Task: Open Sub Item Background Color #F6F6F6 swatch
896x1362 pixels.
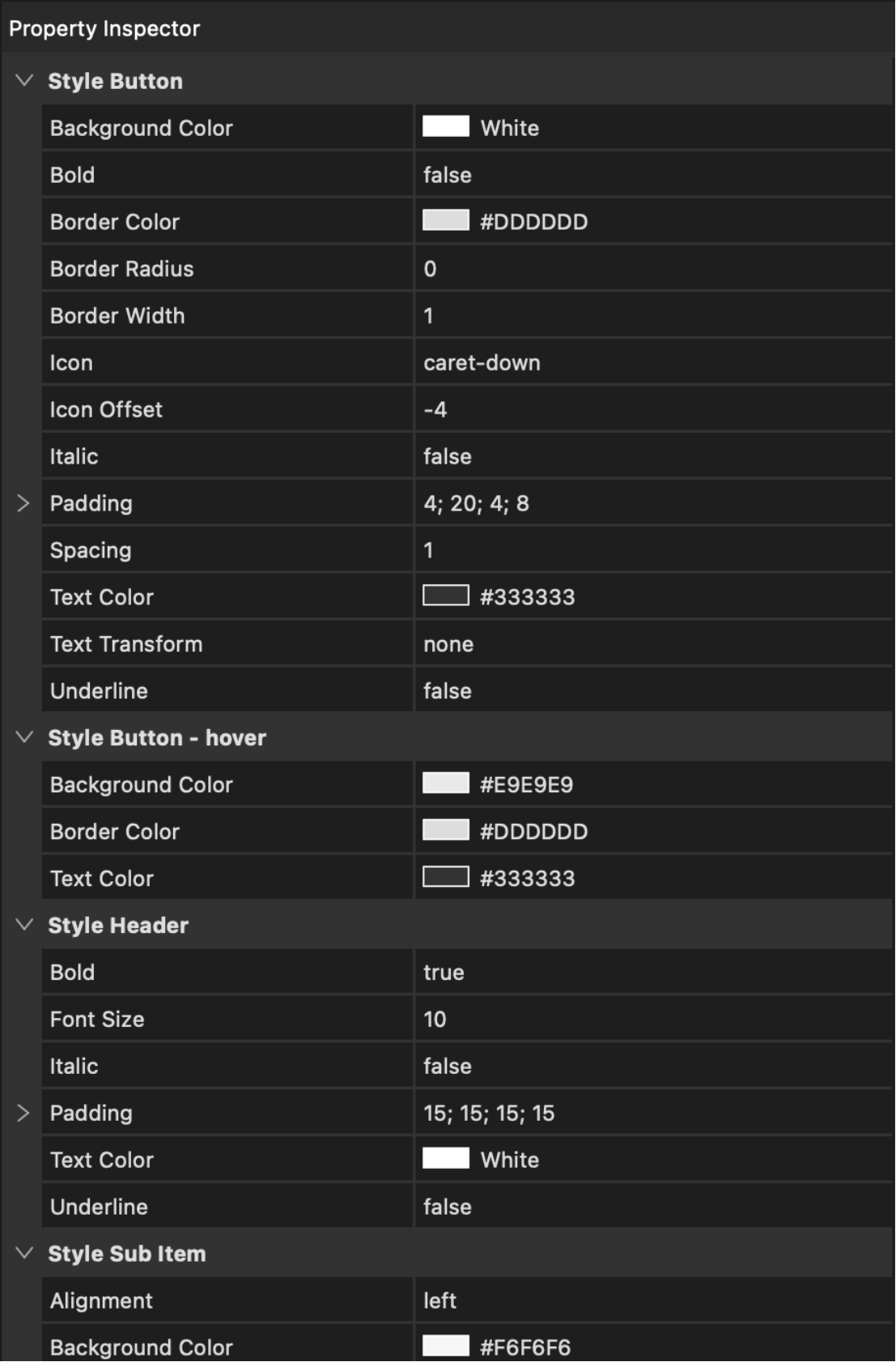Action: click(446, 1346)
